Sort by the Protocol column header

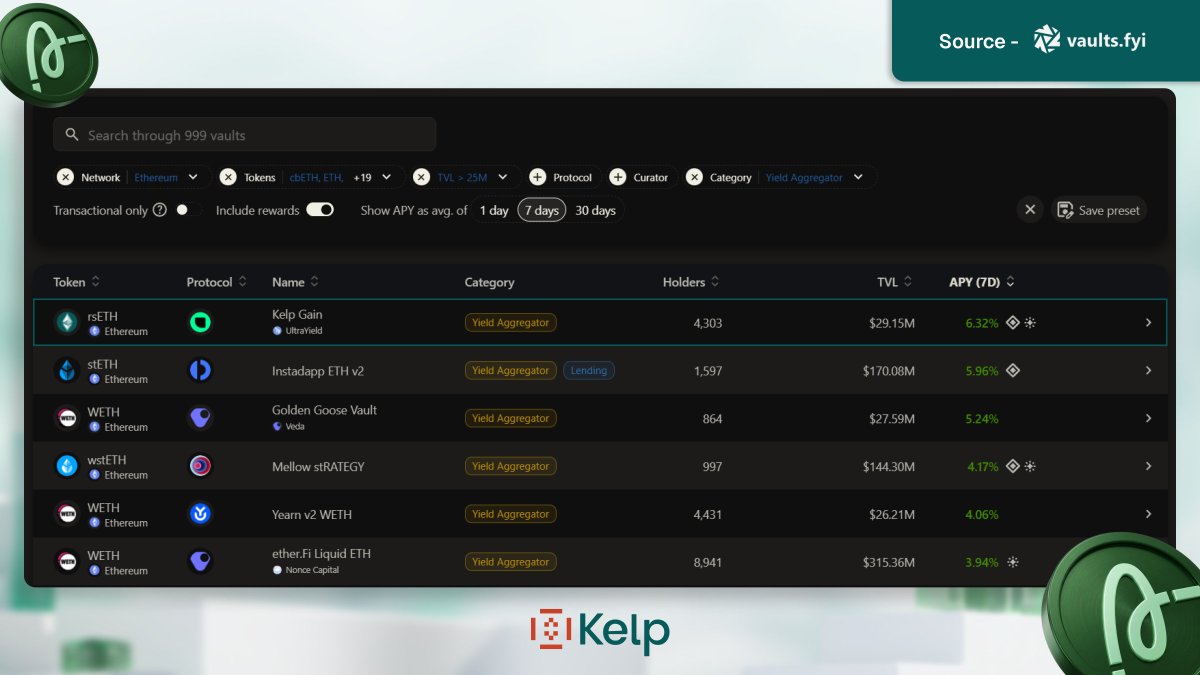click(216, 282)
